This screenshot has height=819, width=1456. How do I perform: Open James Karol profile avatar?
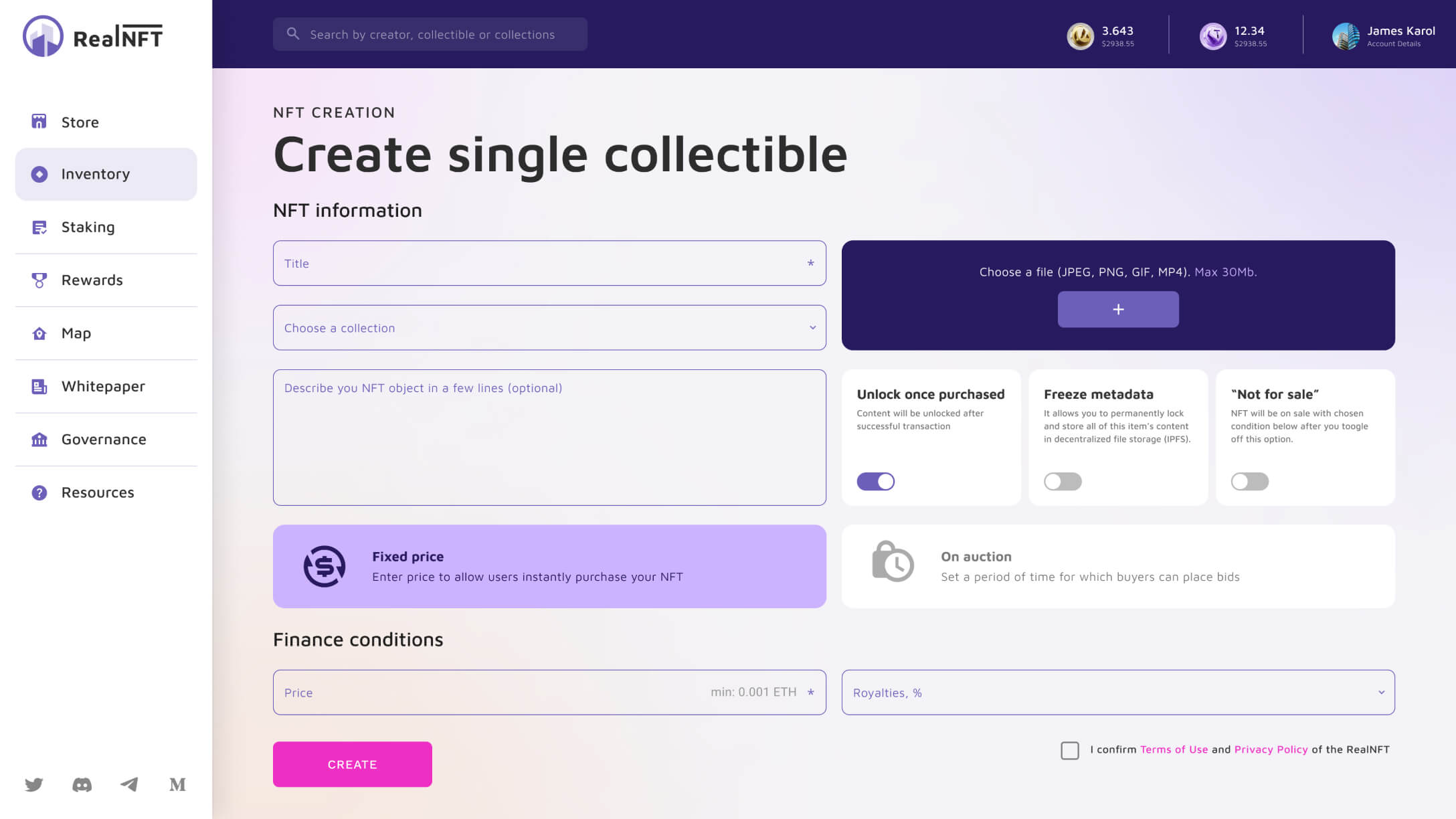[1346, 36]
